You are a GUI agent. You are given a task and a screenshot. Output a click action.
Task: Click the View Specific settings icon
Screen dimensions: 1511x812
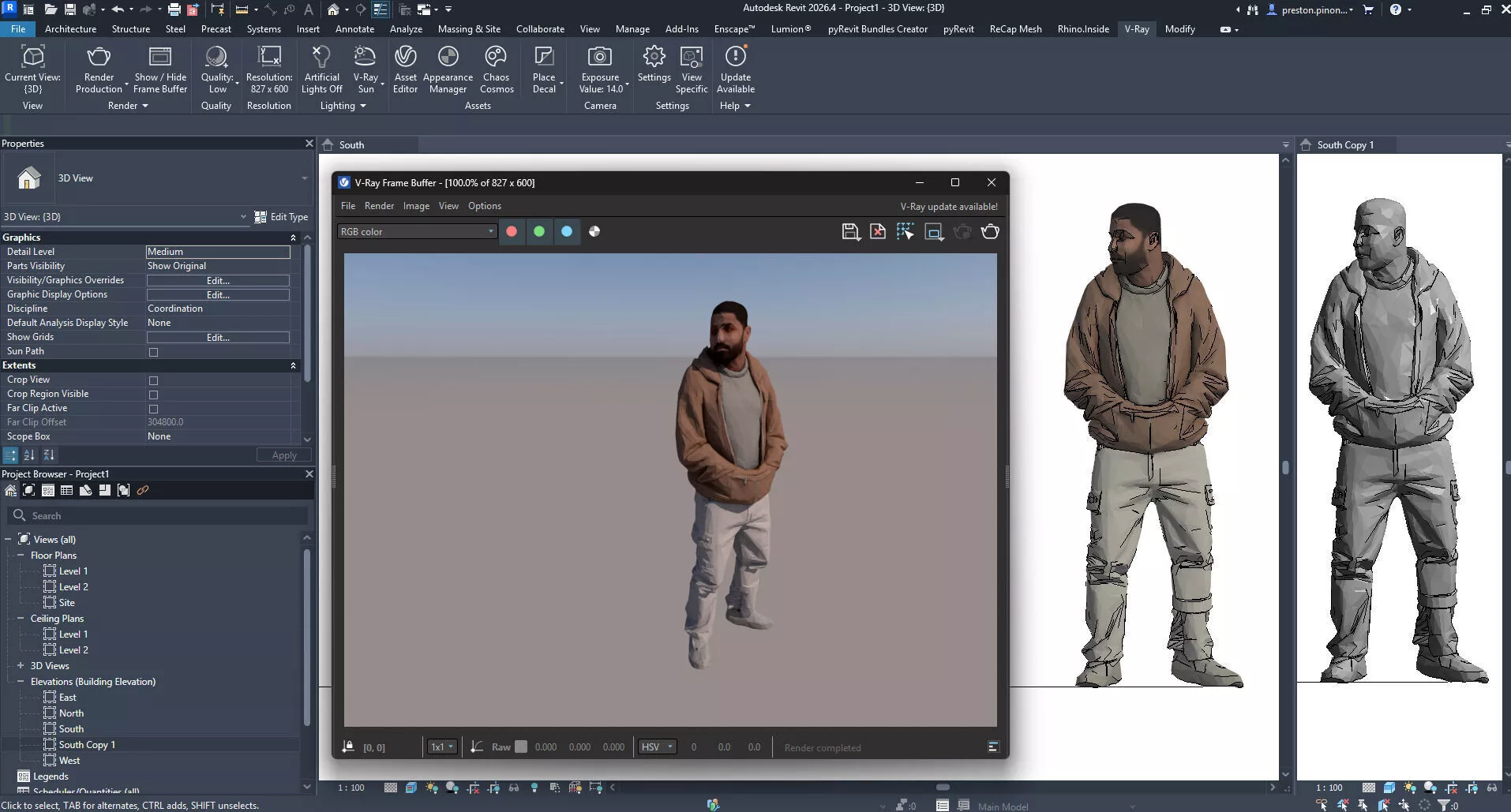coord(692,57)
